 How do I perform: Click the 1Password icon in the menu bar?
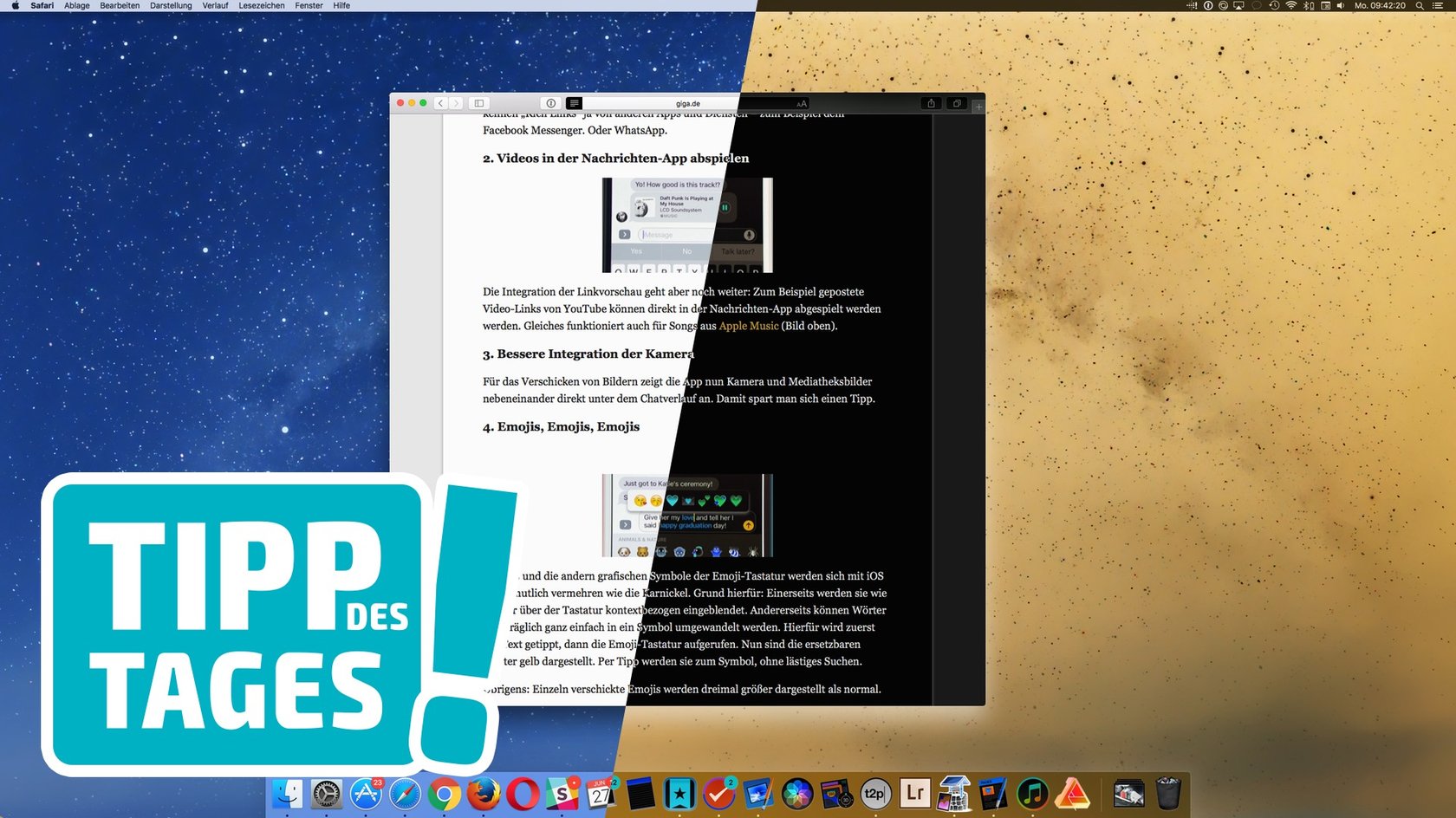1209,5
